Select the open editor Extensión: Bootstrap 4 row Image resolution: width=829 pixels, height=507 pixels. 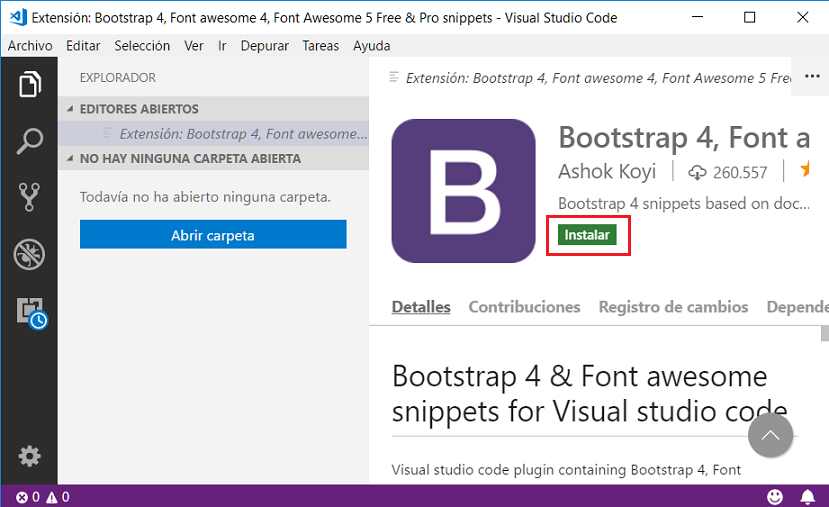[x=214, y=134]
